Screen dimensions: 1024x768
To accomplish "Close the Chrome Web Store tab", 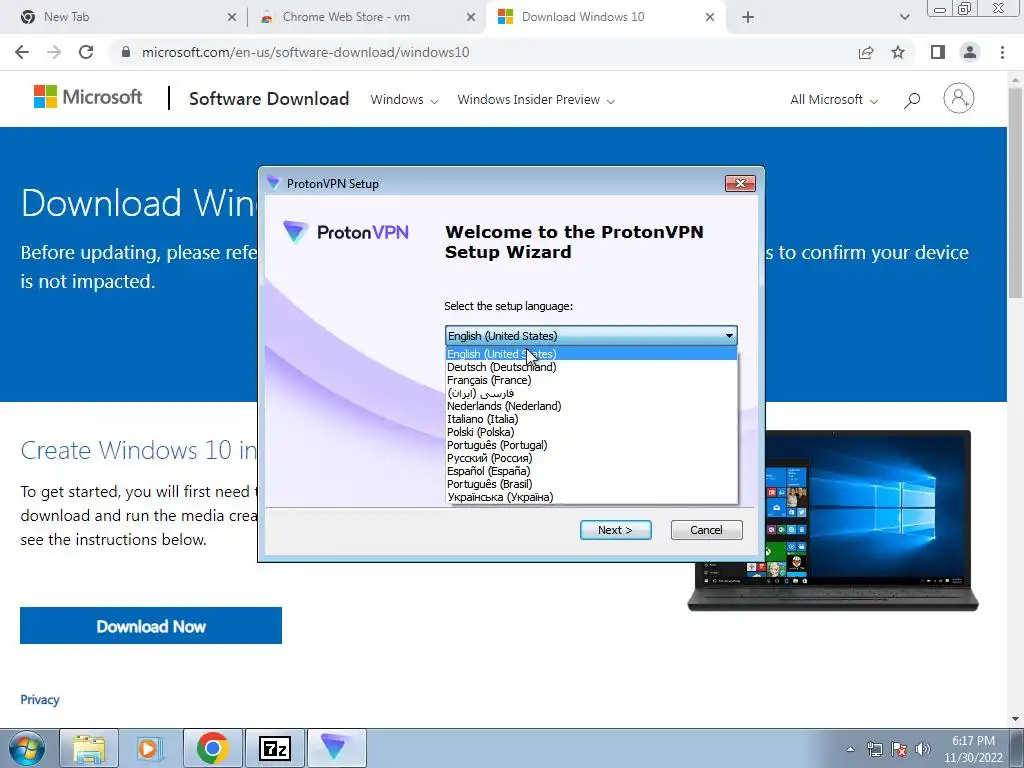I will click(x=471, y=18).
